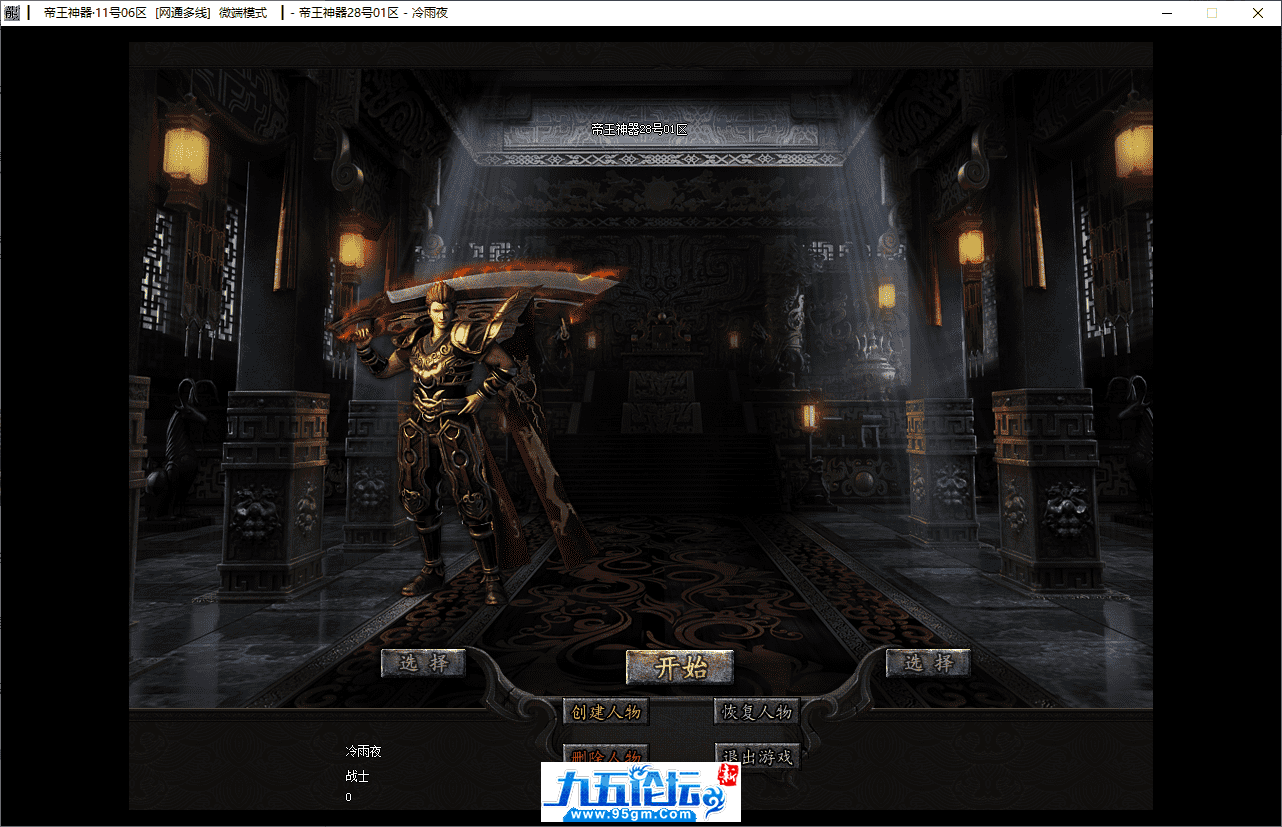Click 退出游戏 exit game button
Viewport: 1282px width, 827px height.
[757, 756]
